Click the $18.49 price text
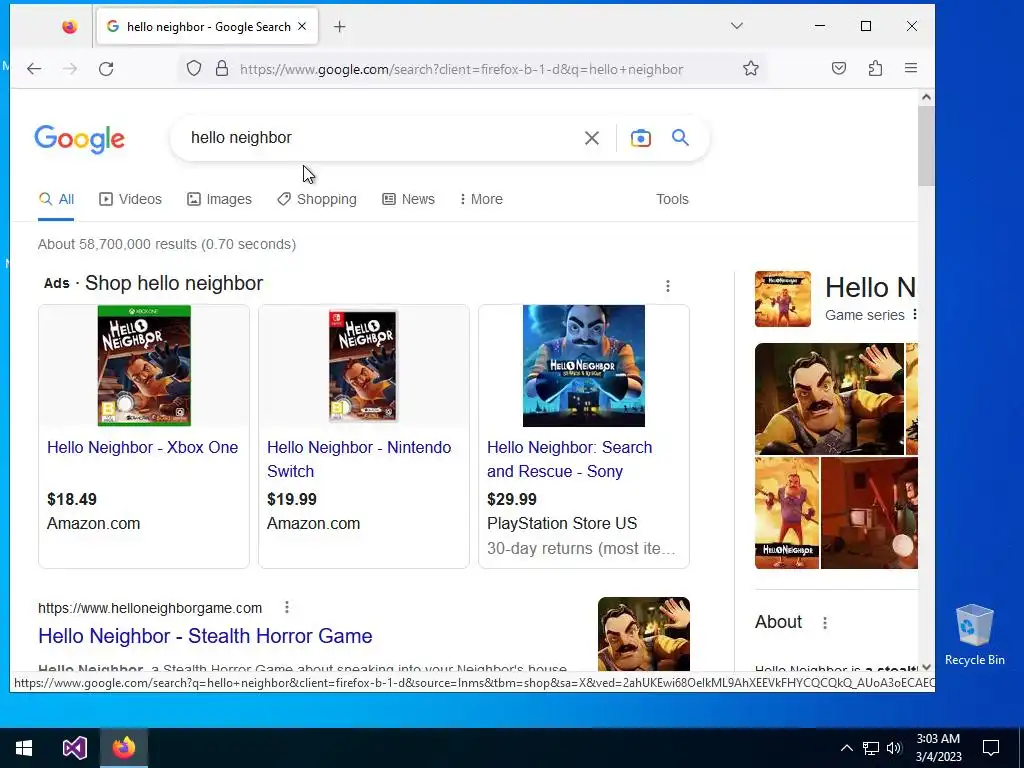This screenshot has width=1024, height=768. pos(72,500)
